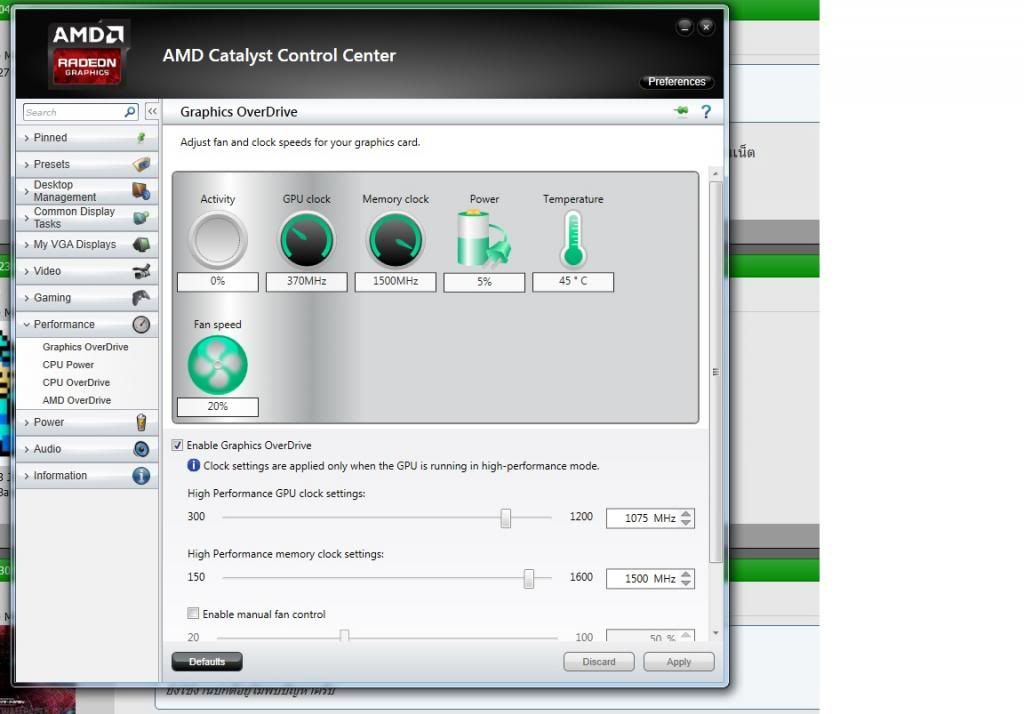The width and height of the screenshot is (1024, 714).
Task: Expand the Information section arrow
Action: [26, 476]
